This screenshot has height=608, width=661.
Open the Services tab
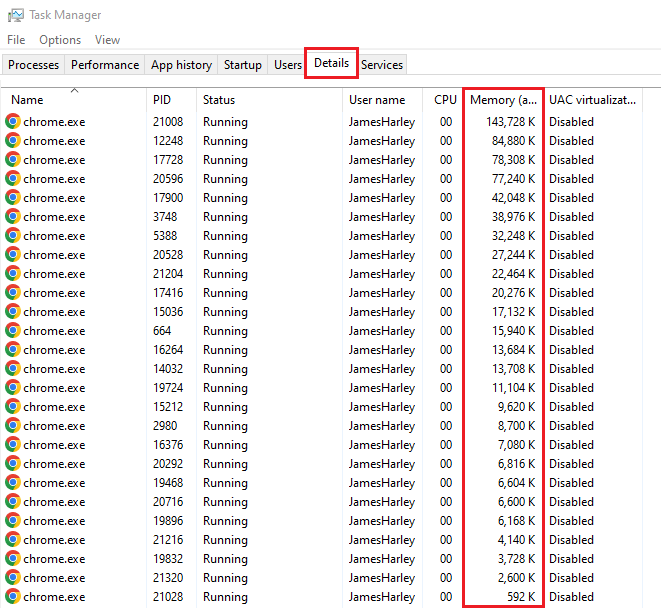click(382, 65)
